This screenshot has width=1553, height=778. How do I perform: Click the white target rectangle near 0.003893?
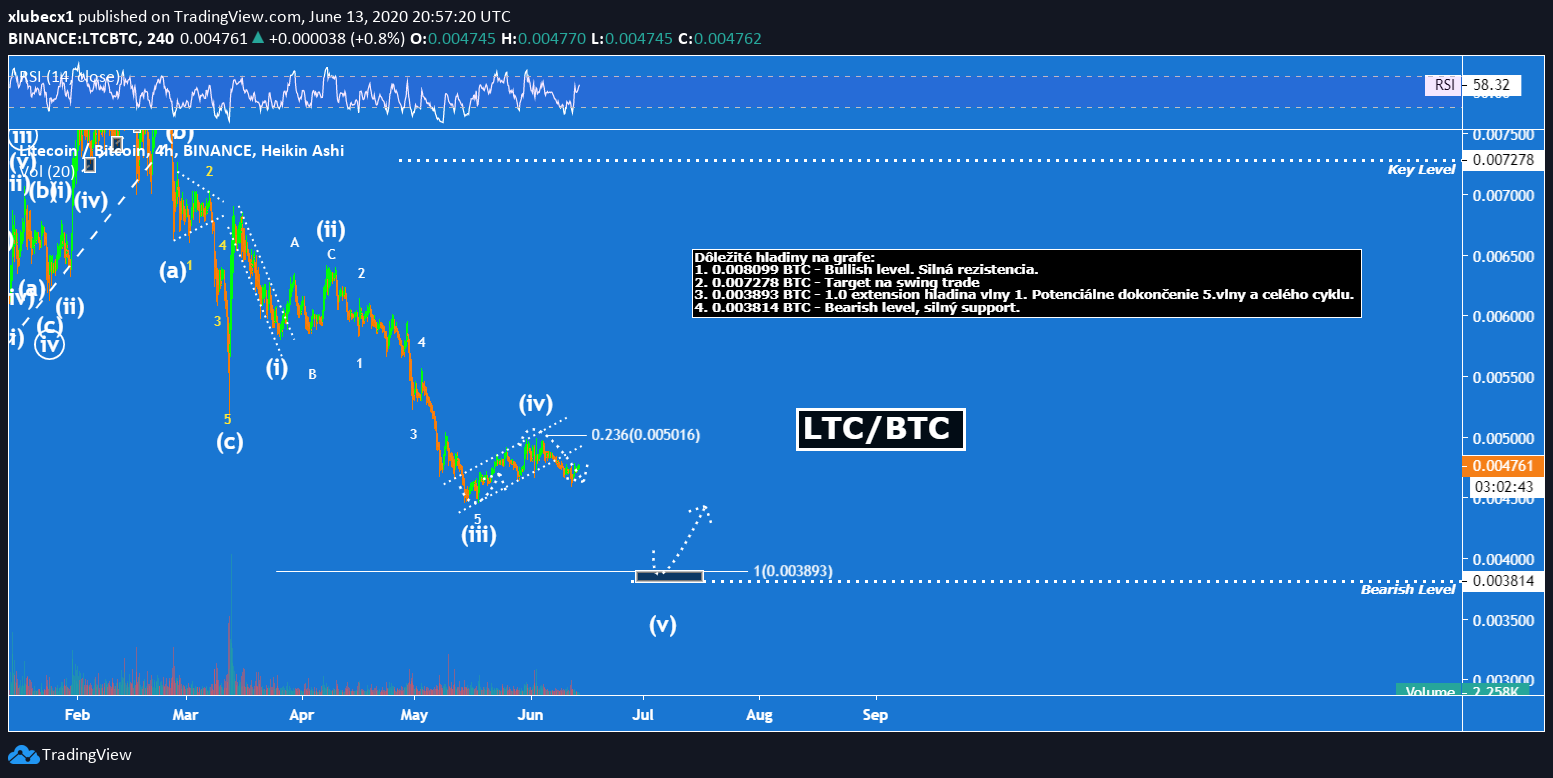pos(669,576)
